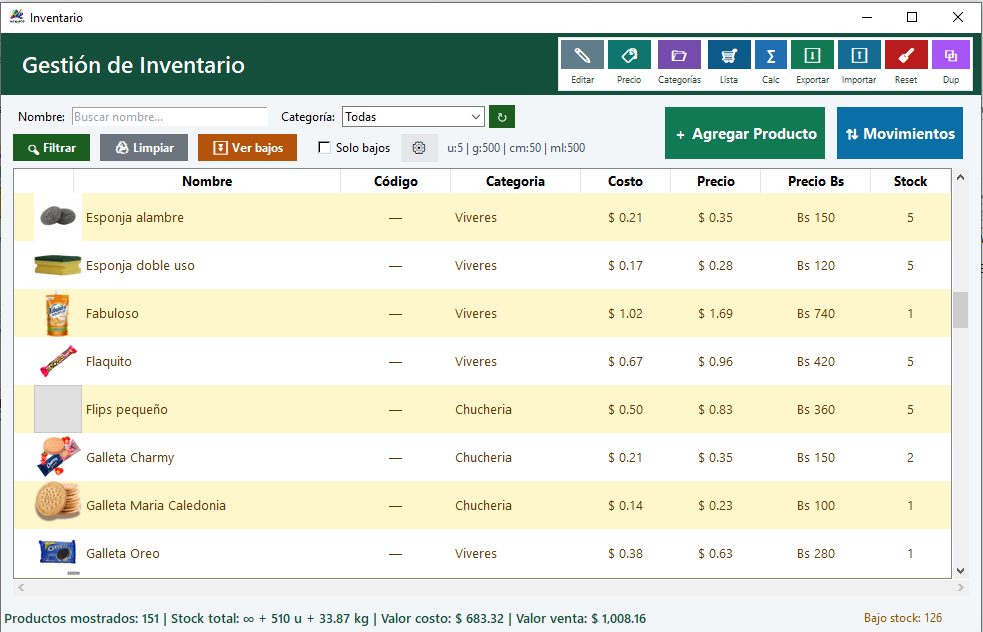Click the Editar pencil icon
Viewport: 983px width, 632px height.
click(582, 56)
